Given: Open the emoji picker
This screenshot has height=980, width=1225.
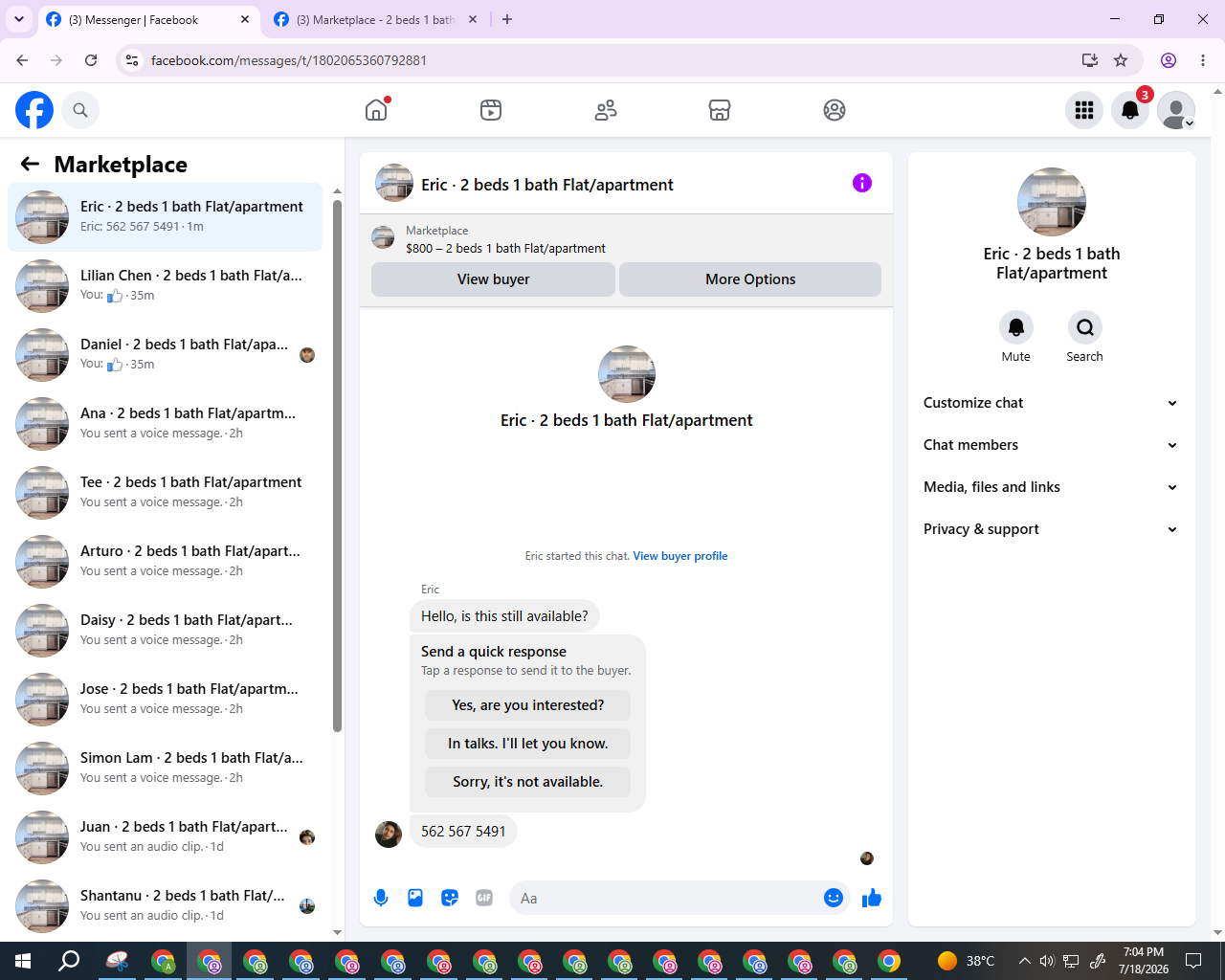Looking at the screenshot, I should click(834, 898).
